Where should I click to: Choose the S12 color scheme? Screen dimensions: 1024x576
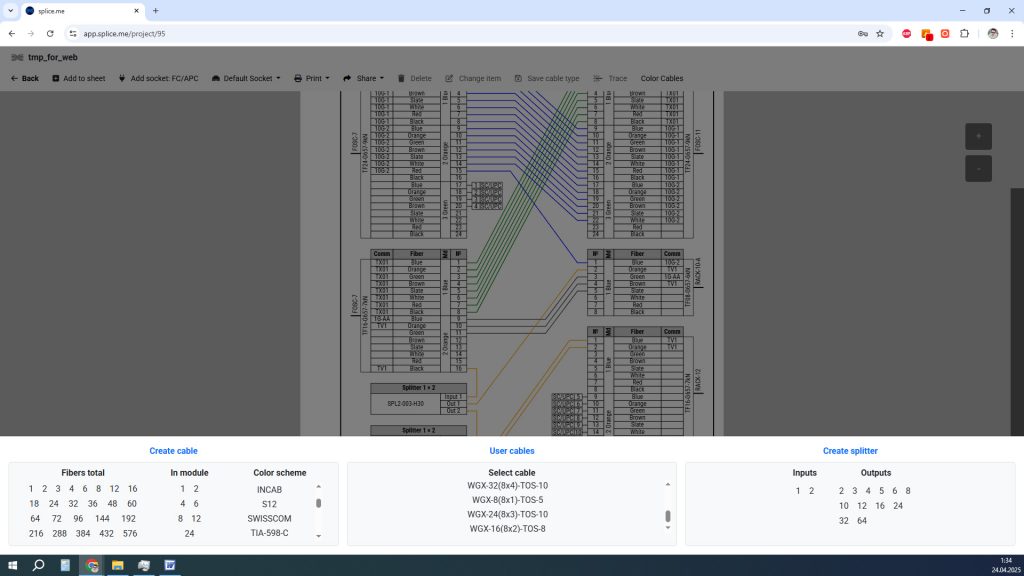coord(269,504)
